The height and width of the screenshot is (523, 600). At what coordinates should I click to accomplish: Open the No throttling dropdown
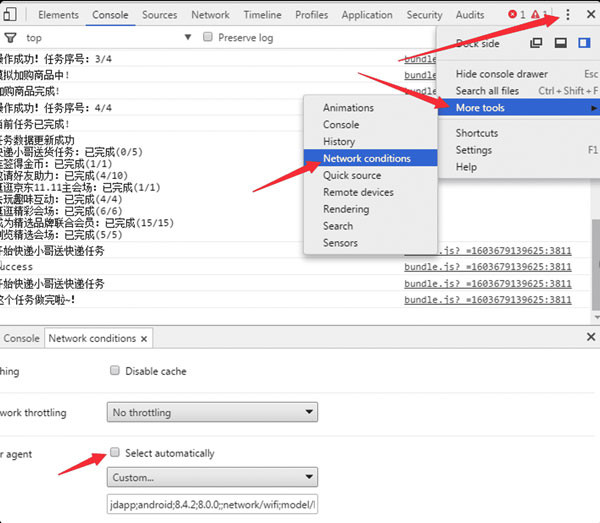pyautogui.click(x=212, y=412)
